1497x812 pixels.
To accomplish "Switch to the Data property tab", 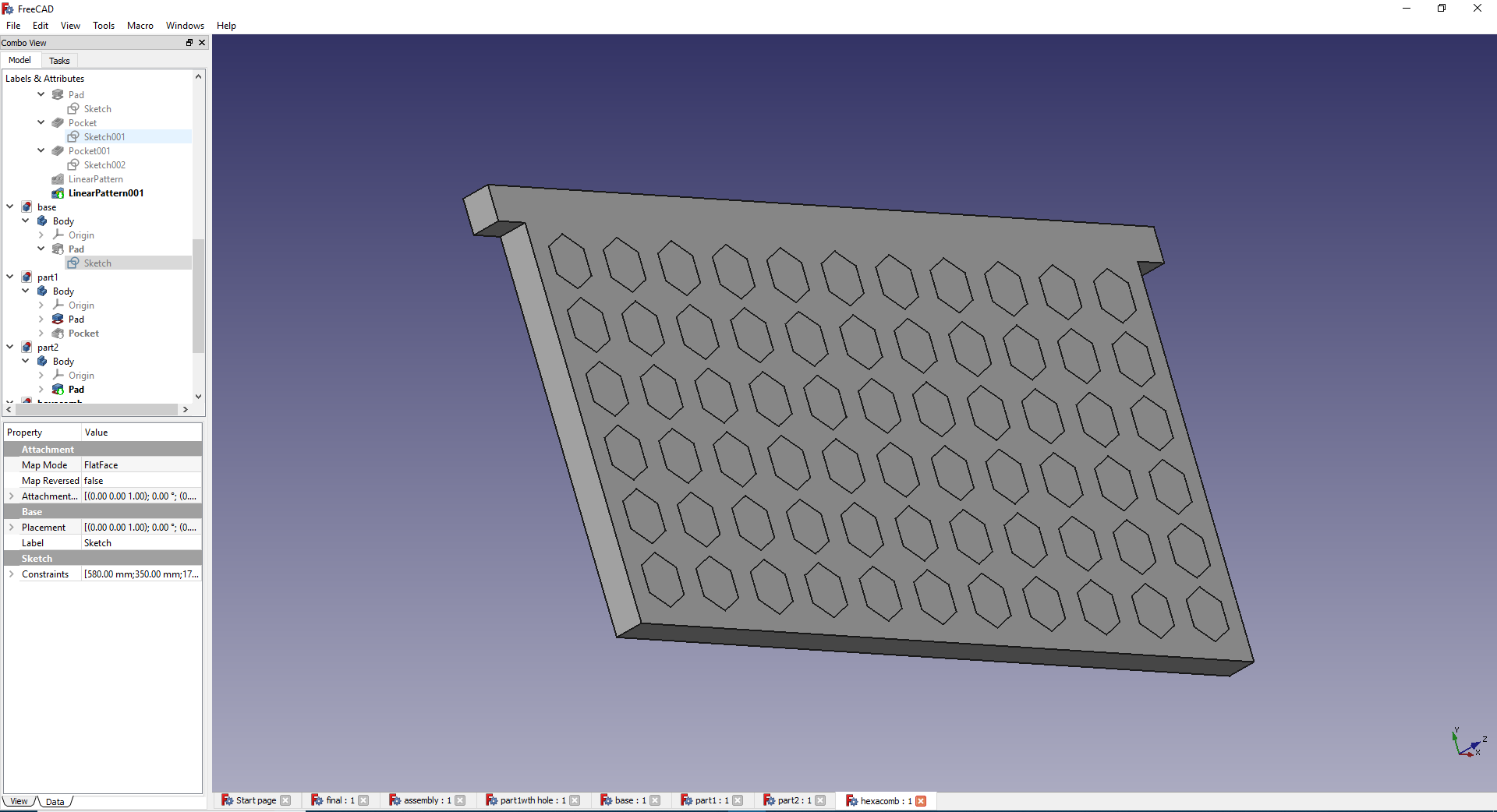I will 55,801.
